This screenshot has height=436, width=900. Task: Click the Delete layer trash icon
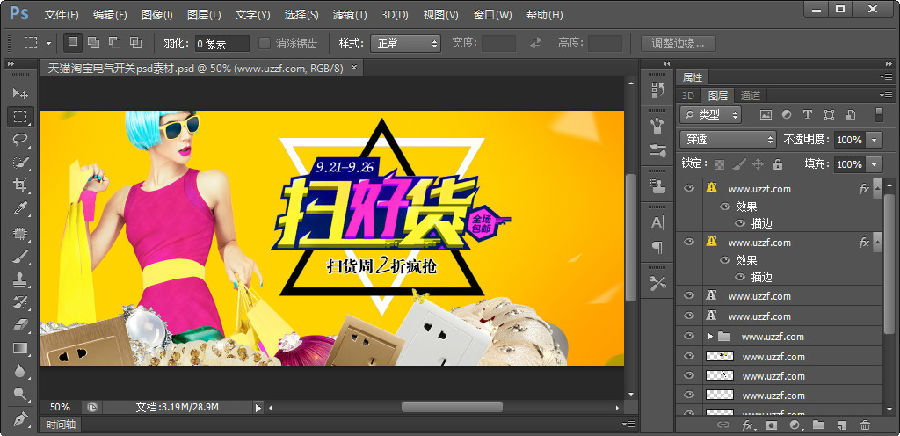(x=865, y=425)
